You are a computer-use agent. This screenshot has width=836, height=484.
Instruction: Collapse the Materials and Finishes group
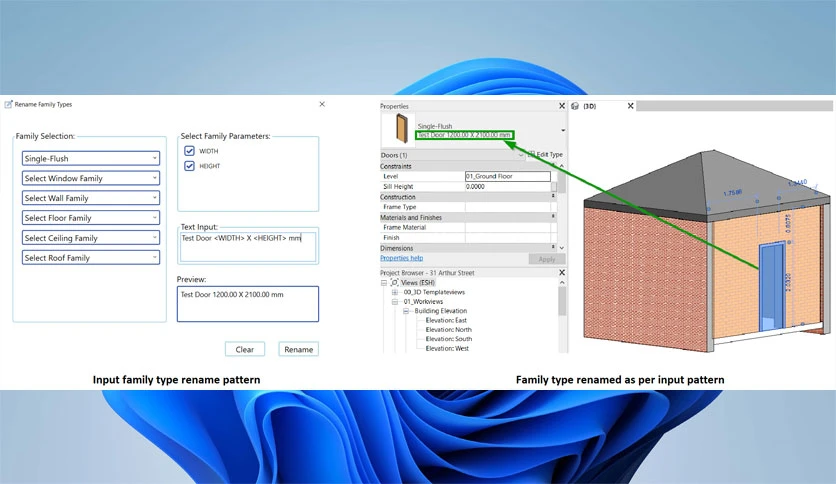(553, 217)
